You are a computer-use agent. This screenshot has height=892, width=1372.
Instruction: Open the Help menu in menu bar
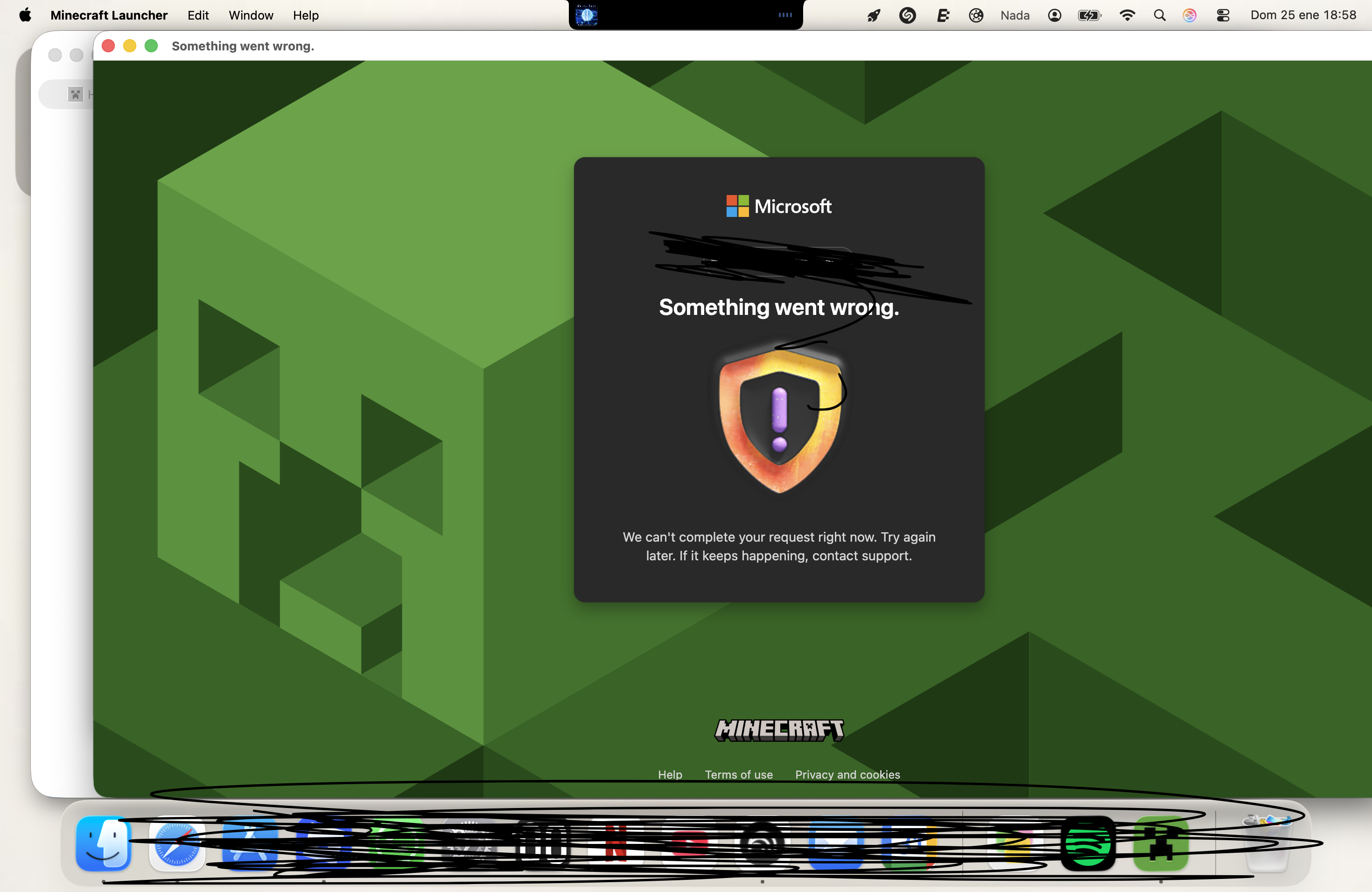[306, 15]
